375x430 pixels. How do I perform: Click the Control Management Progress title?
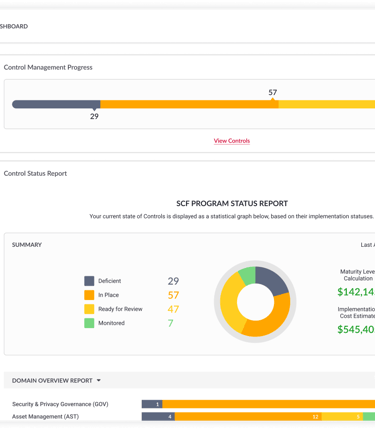click(48, 67)
